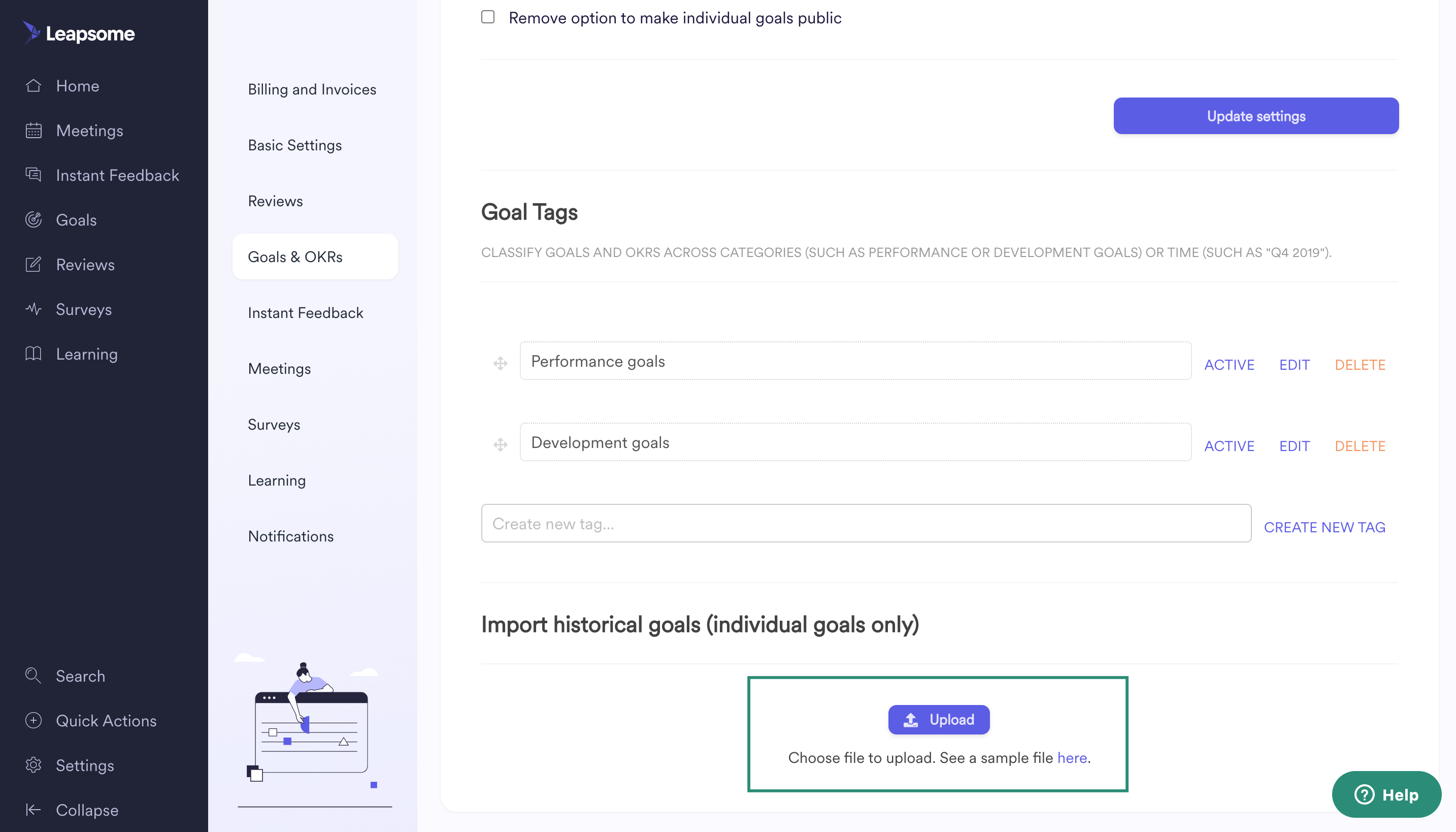Click Settings label in sidebar
Viewport: 1456px width, 832px height.
85,766
